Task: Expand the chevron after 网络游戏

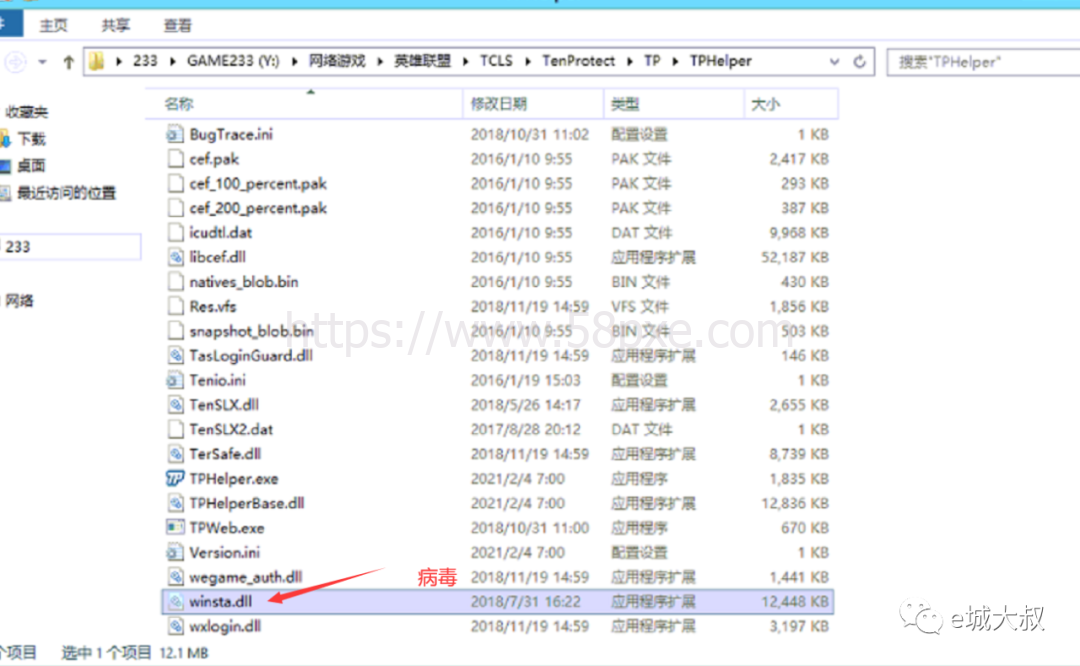Action: coord(380,61)
